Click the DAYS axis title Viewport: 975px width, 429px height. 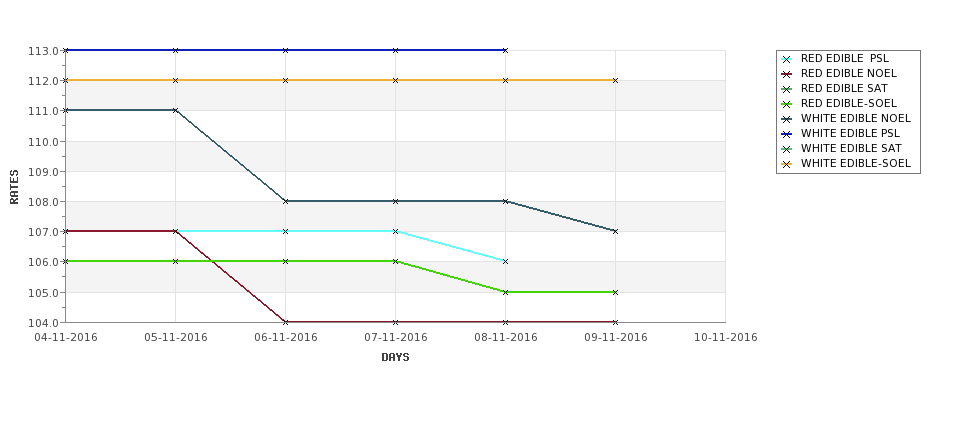click(x=395, y=358)
